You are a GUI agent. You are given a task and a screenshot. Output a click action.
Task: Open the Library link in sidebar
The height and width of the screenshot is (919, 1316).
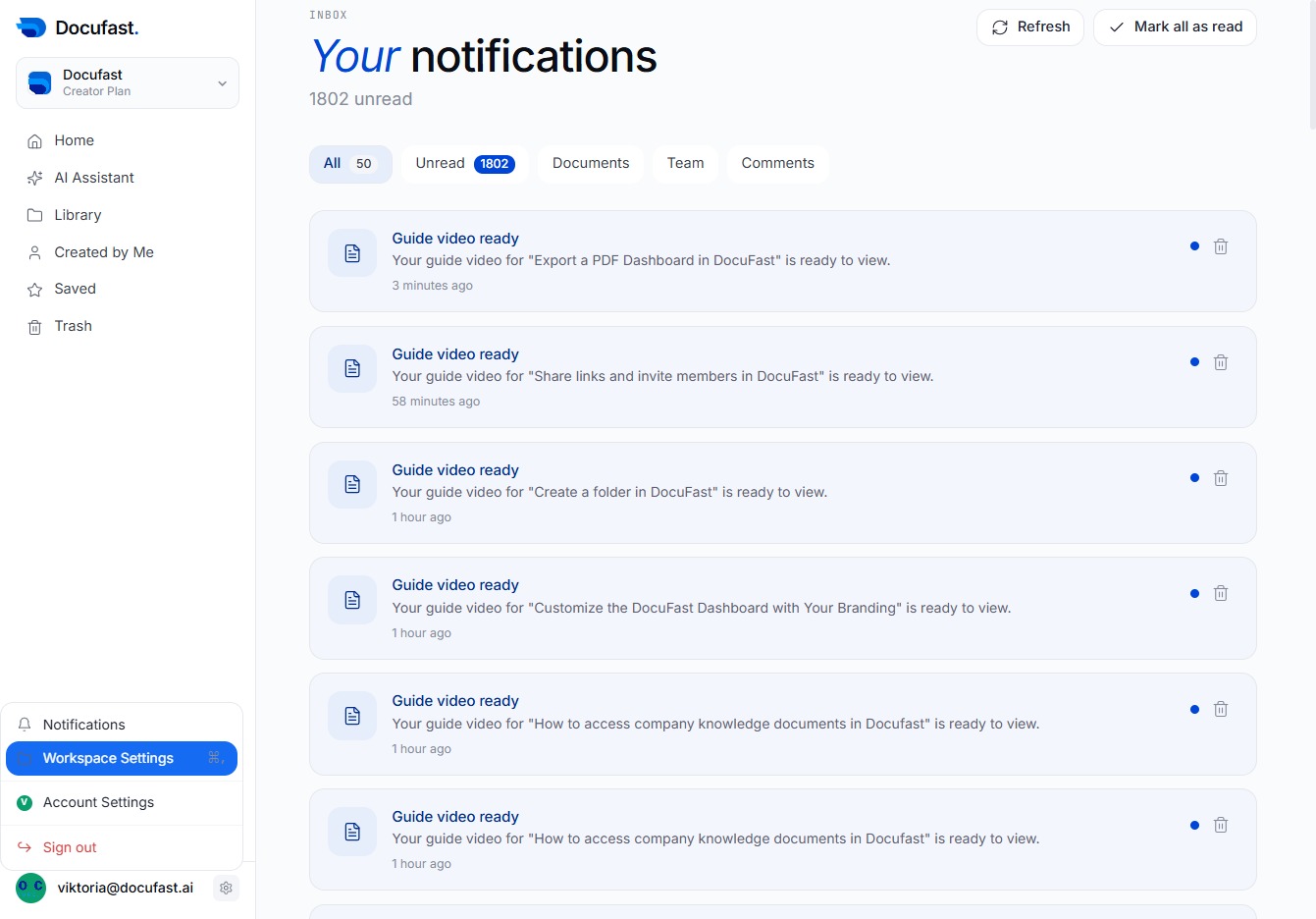[x=128, y=215]
